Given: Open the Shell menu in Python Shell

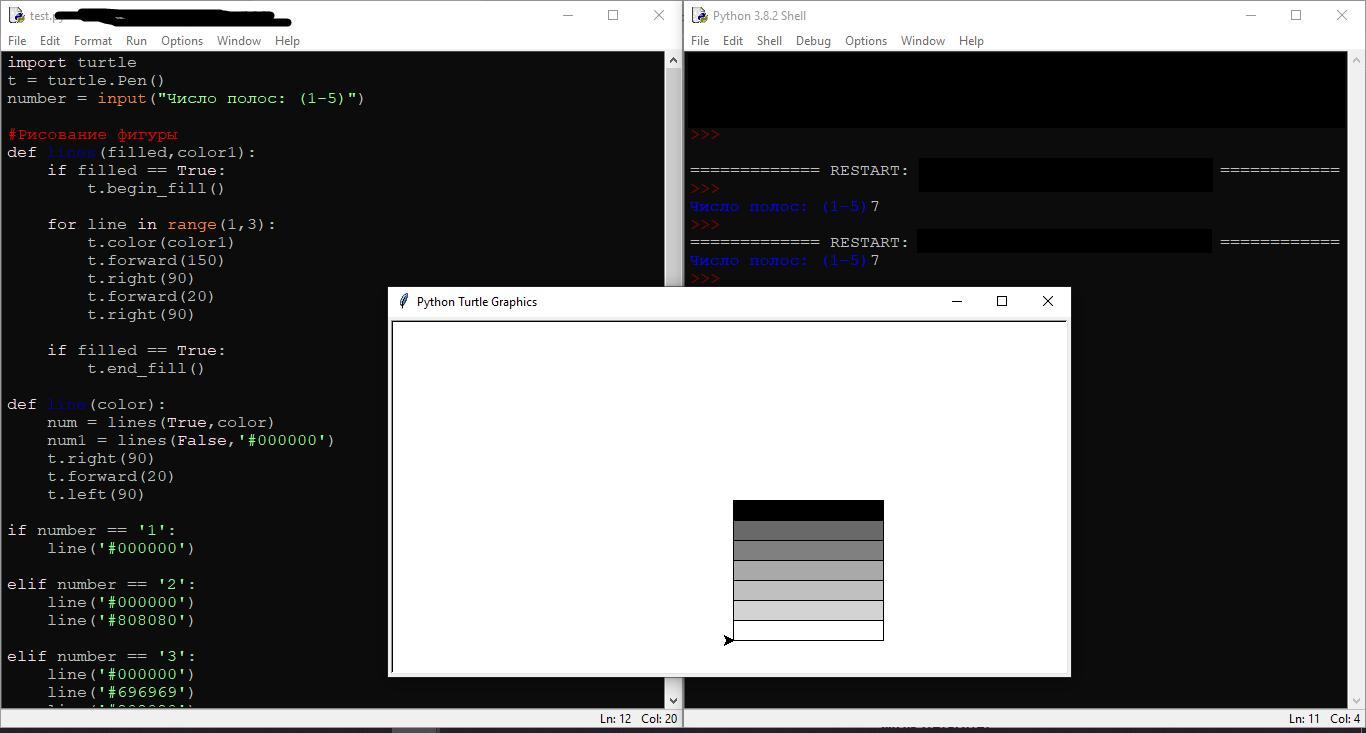Looking at the screenshot, I should [x=769, y=41].
